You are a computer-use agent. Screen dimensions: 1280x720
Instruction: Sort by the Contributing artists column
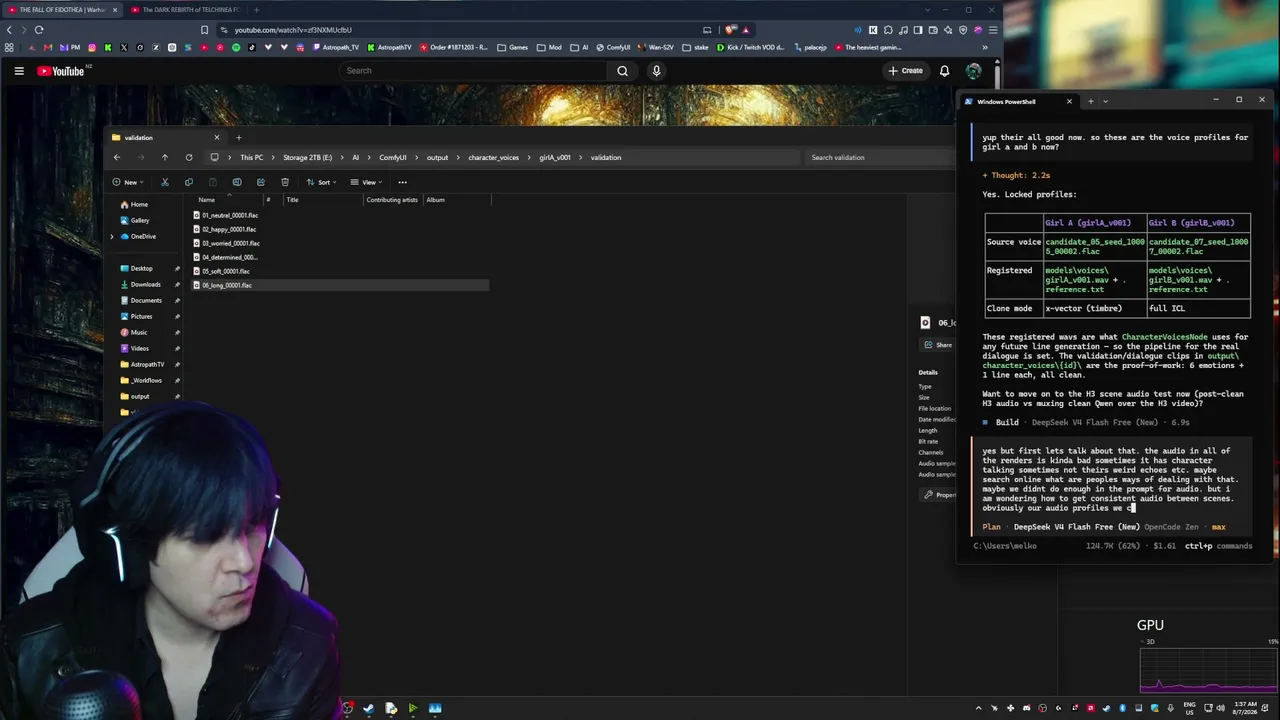[392, 200]
